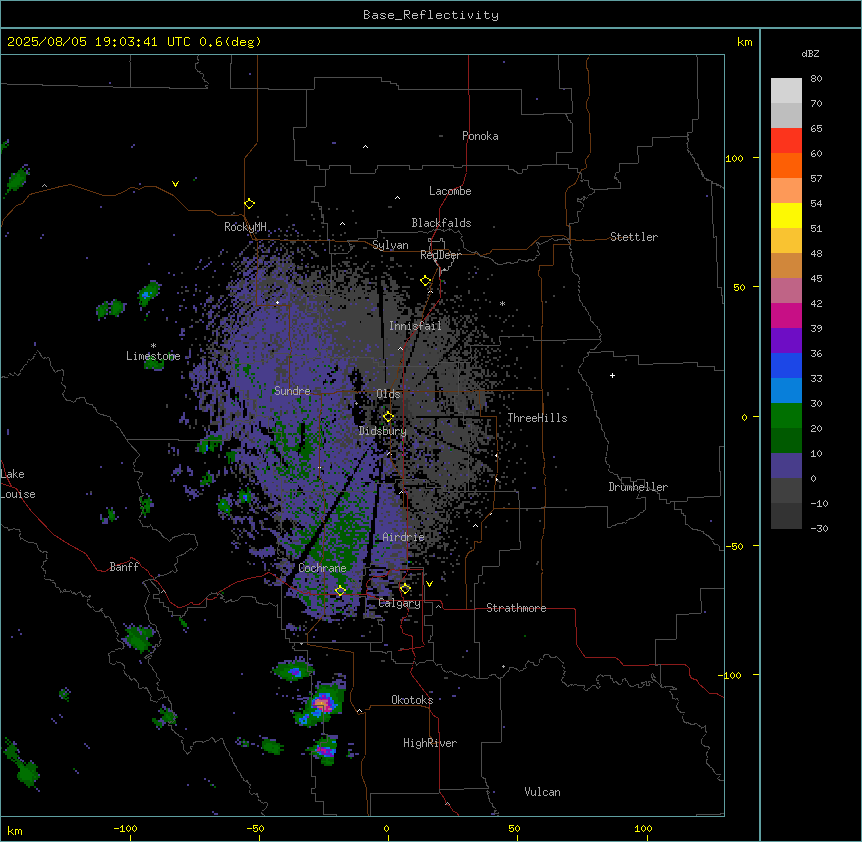Click the yellow diamond marker above Calgary label
The width and height of the screenshot is (862, 842).
(405, 589)
